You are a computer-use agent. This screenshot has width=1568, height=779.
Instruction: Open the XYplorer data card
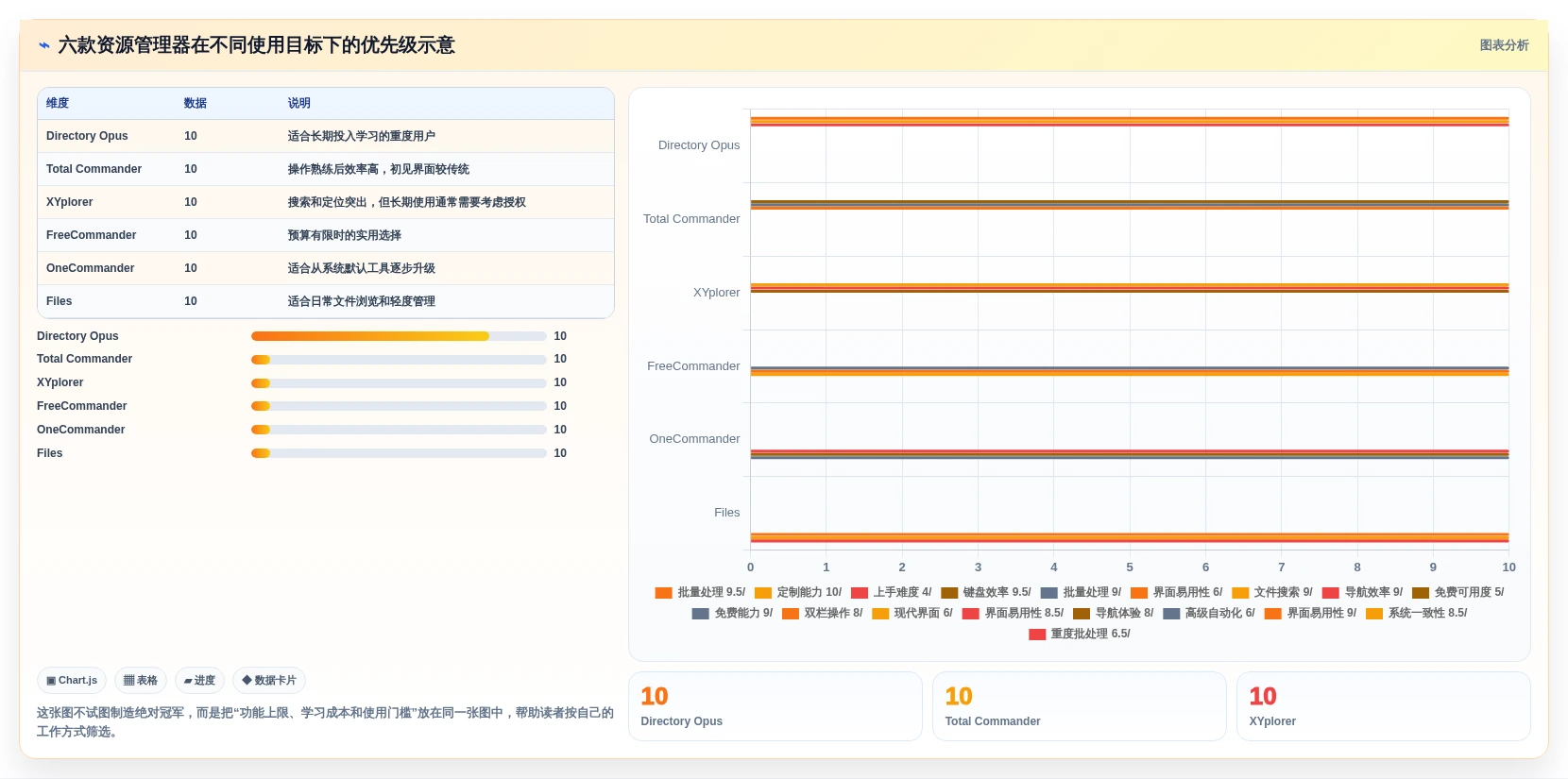tap(1384, 706)
